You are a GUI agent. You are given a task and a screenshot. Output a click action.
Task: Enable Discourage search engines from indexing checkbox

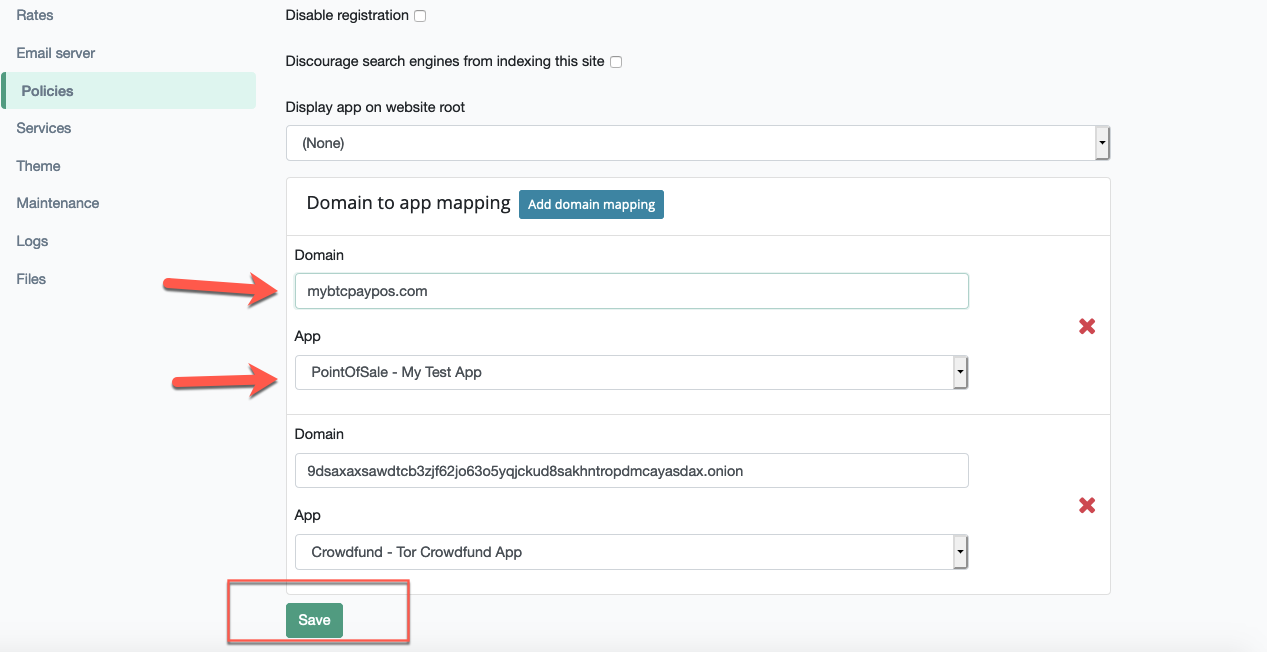(x=616, y=62)
